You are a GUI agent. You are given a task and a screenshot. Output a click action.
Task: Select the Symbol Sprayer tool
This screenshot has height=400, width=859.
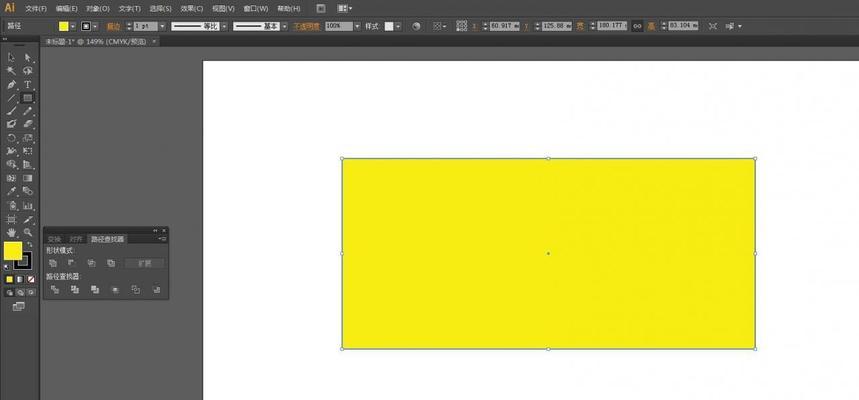[11, 205]
